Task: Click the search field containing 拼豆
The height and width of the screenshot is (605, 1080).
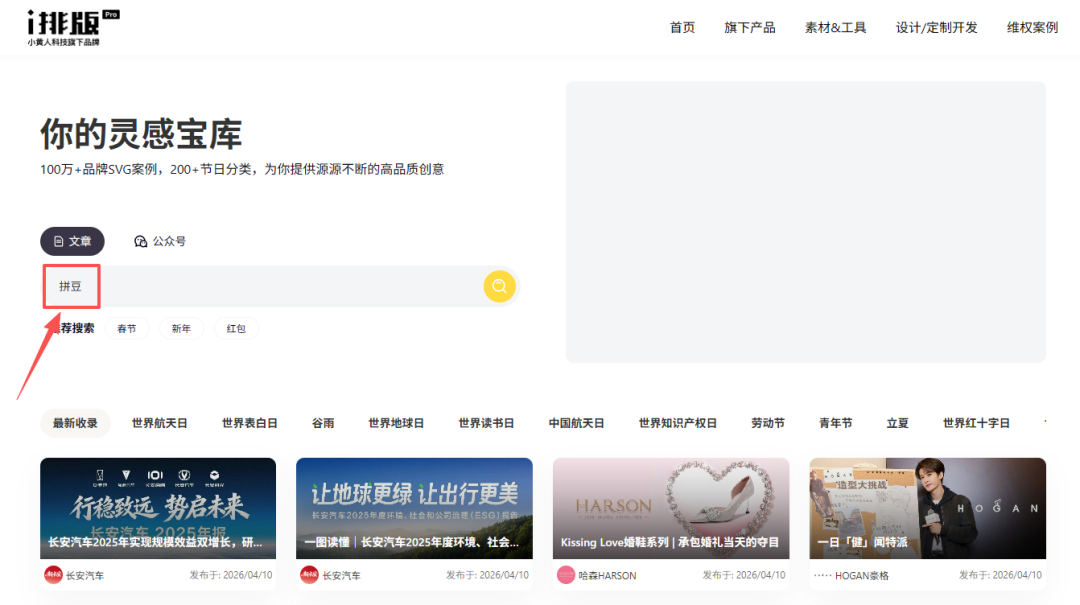Action: (280, 286)
